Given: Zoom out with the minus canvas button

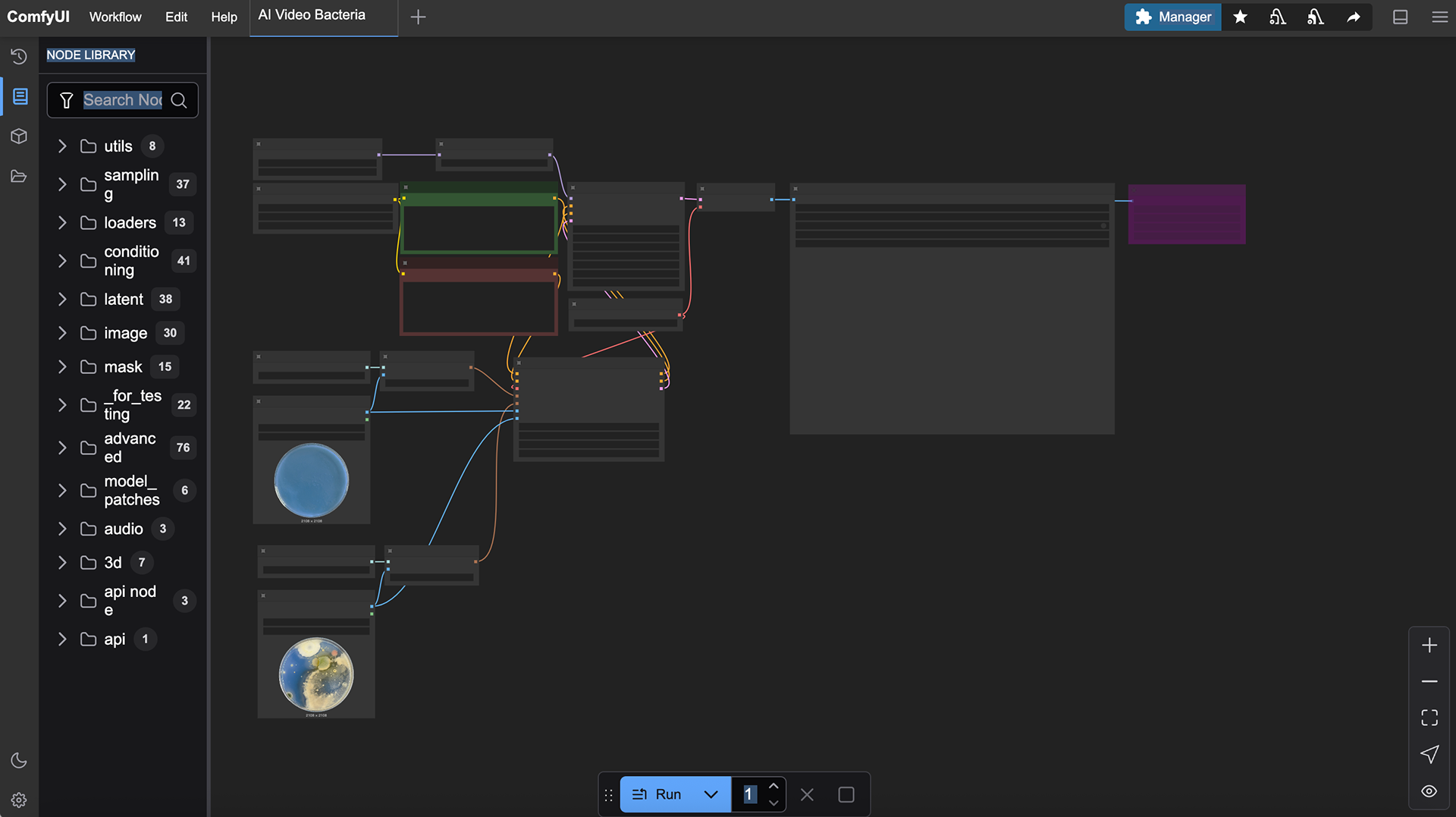Looking at the screenshot, I should point(1429,681).
